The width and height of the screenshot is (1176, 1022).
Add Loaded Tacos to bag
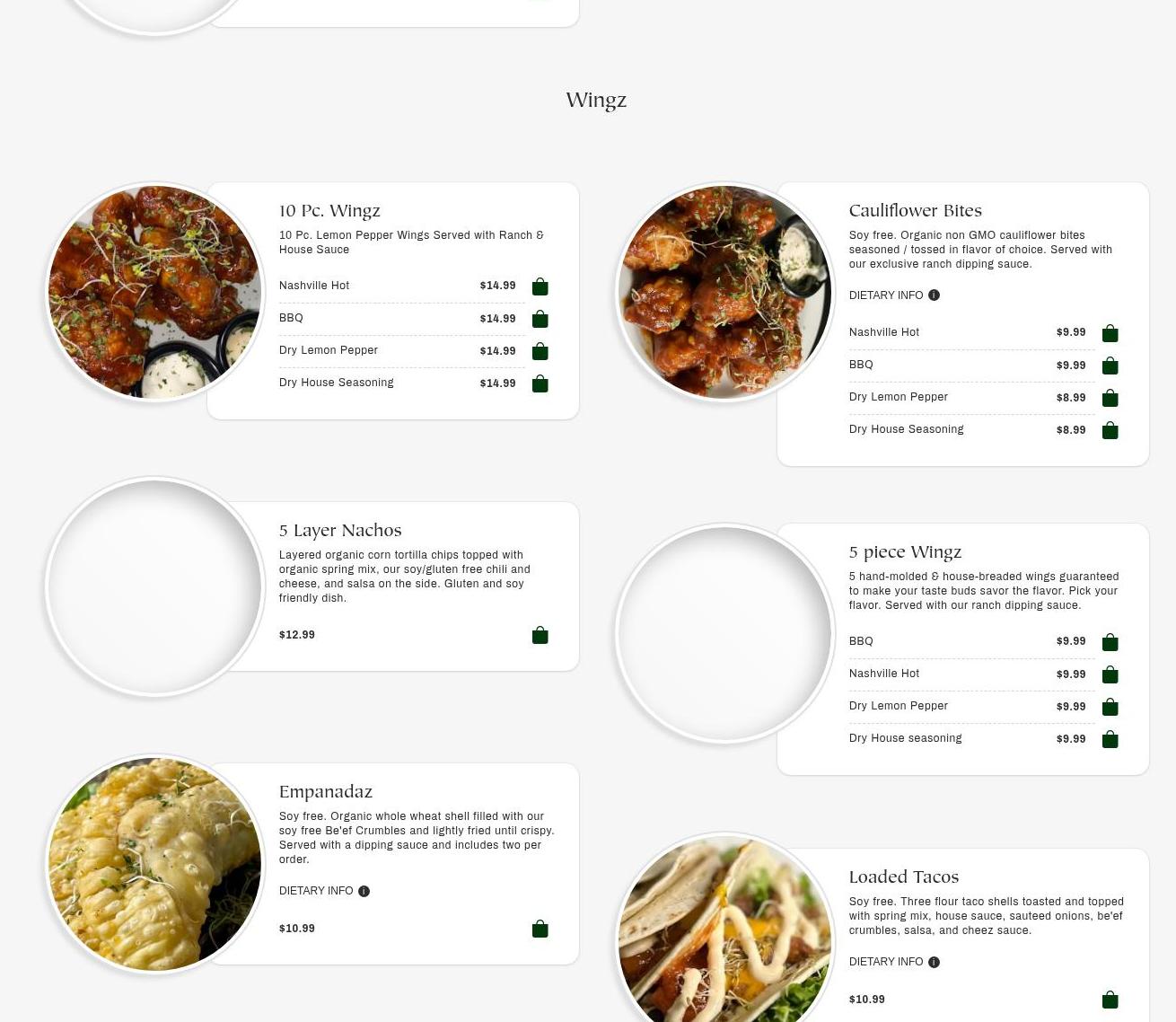1110,1000
